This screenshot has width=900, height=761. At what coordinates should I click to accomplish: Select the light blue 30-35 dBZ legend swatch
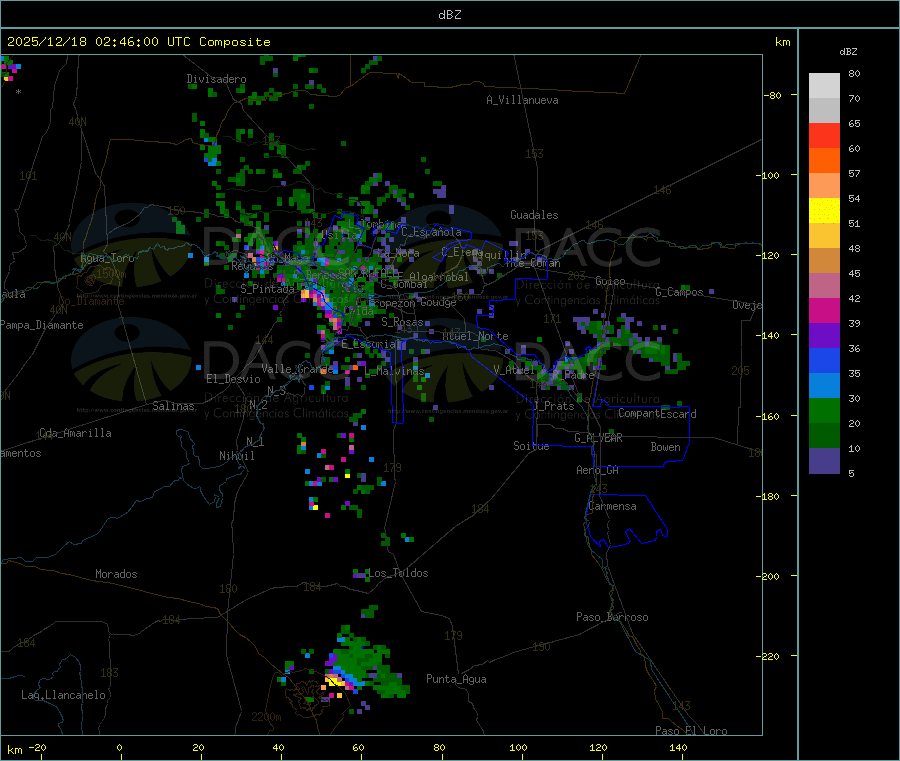824,386
